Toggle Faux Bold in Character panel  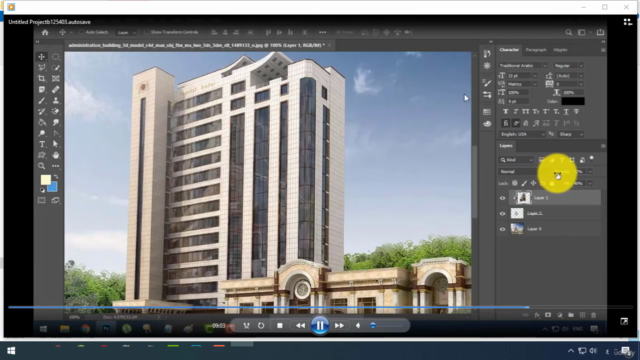click(506, 111)
